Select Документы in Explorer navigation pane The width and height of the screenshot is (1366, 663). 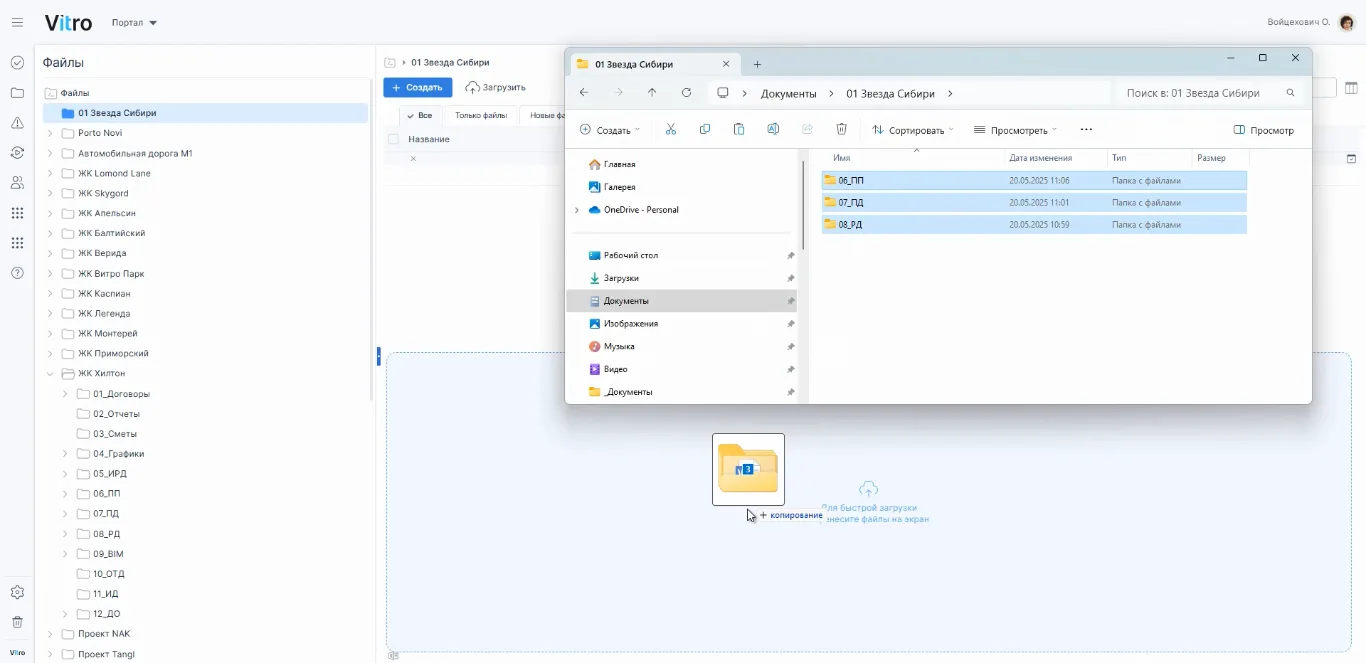(x=682, y=301)
